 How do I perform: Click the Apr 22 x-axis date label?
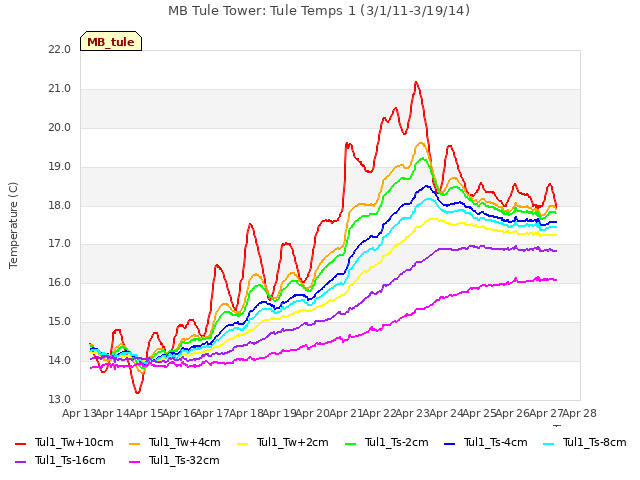click(380, 413)
